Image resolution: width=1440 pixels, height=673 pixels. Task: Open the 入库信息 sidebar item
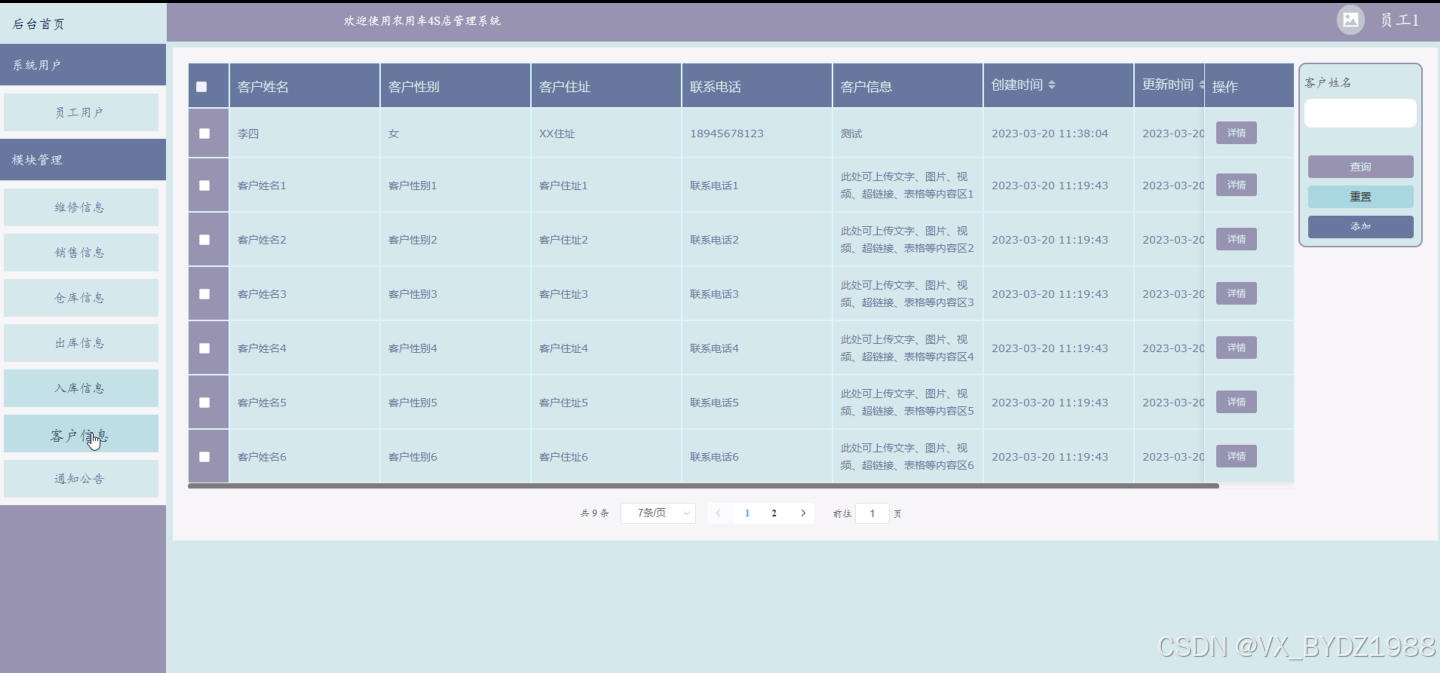(x=81, y=388)
